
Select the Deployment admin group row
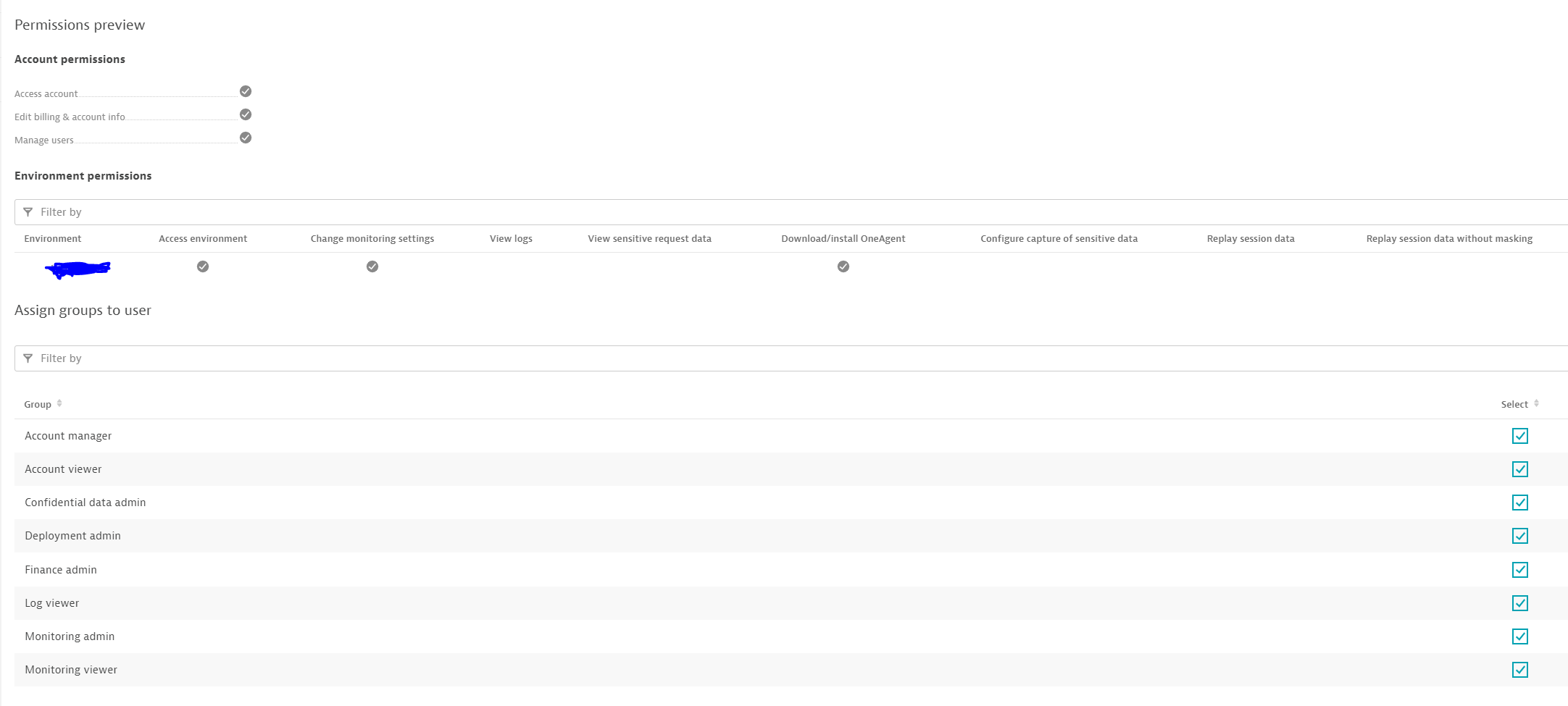pos(72,536)
